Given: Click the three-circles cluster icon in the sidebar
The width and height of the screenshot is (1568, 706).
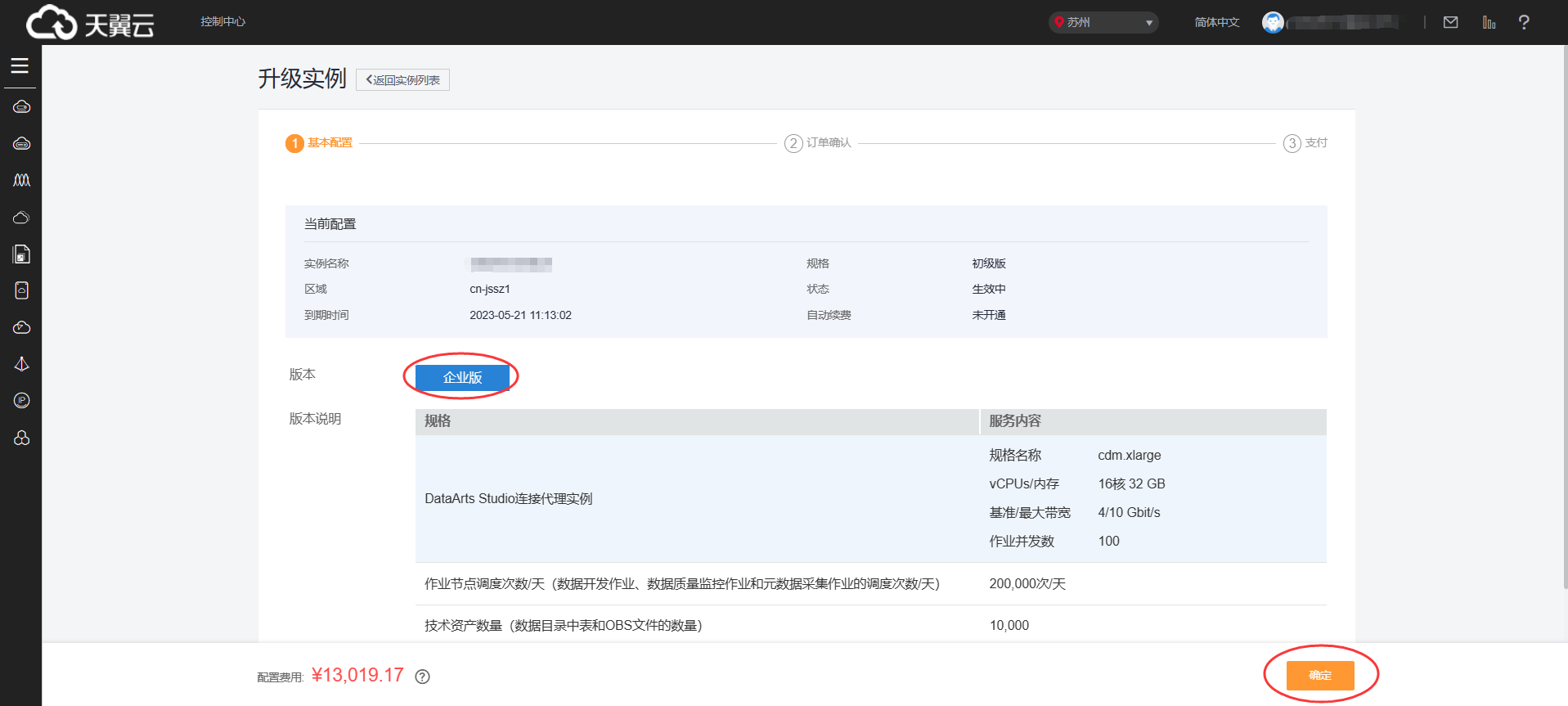Looking at the screenshot, I should [21, 438].
